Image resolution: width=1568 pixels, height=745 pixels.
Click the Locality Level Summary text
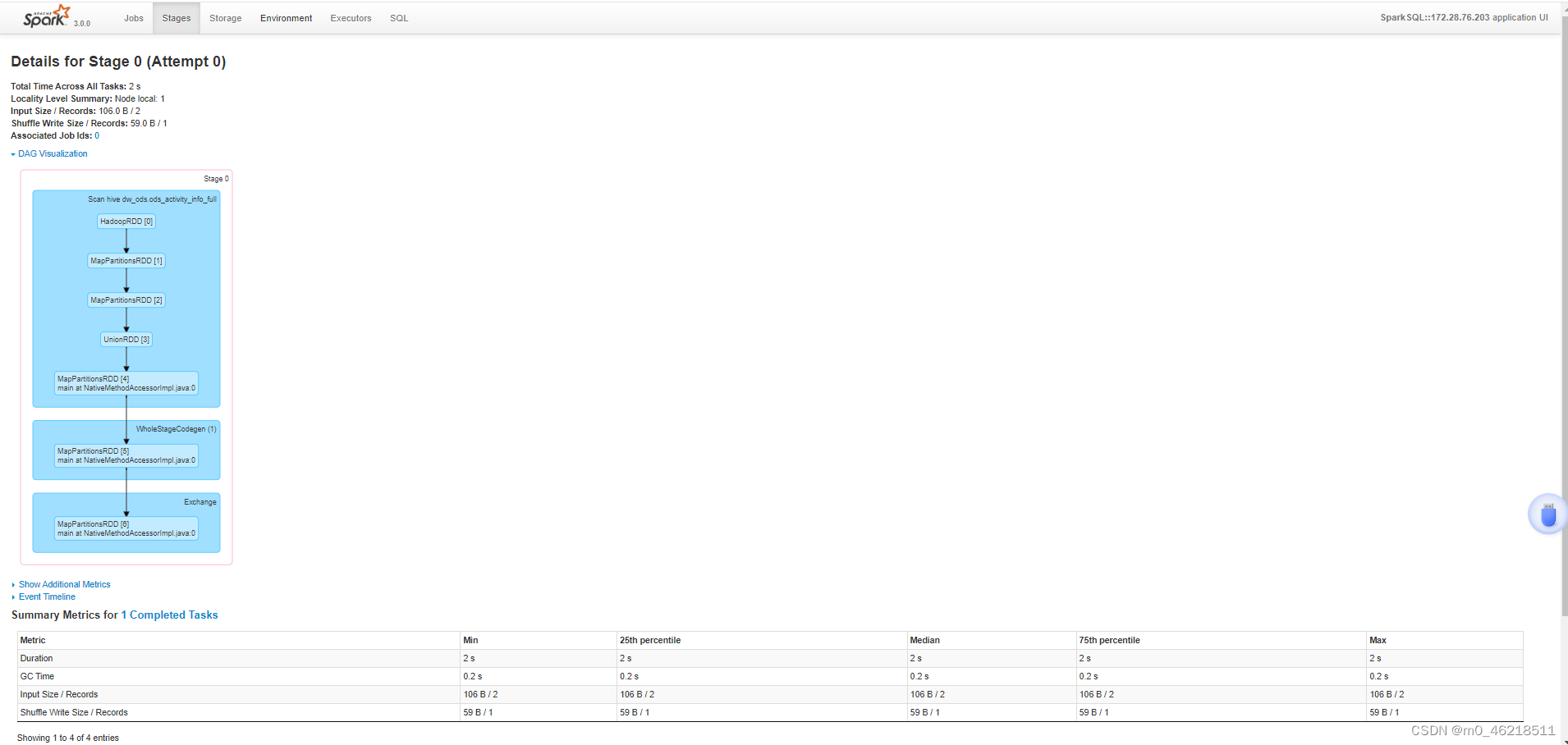coord(88,98)
